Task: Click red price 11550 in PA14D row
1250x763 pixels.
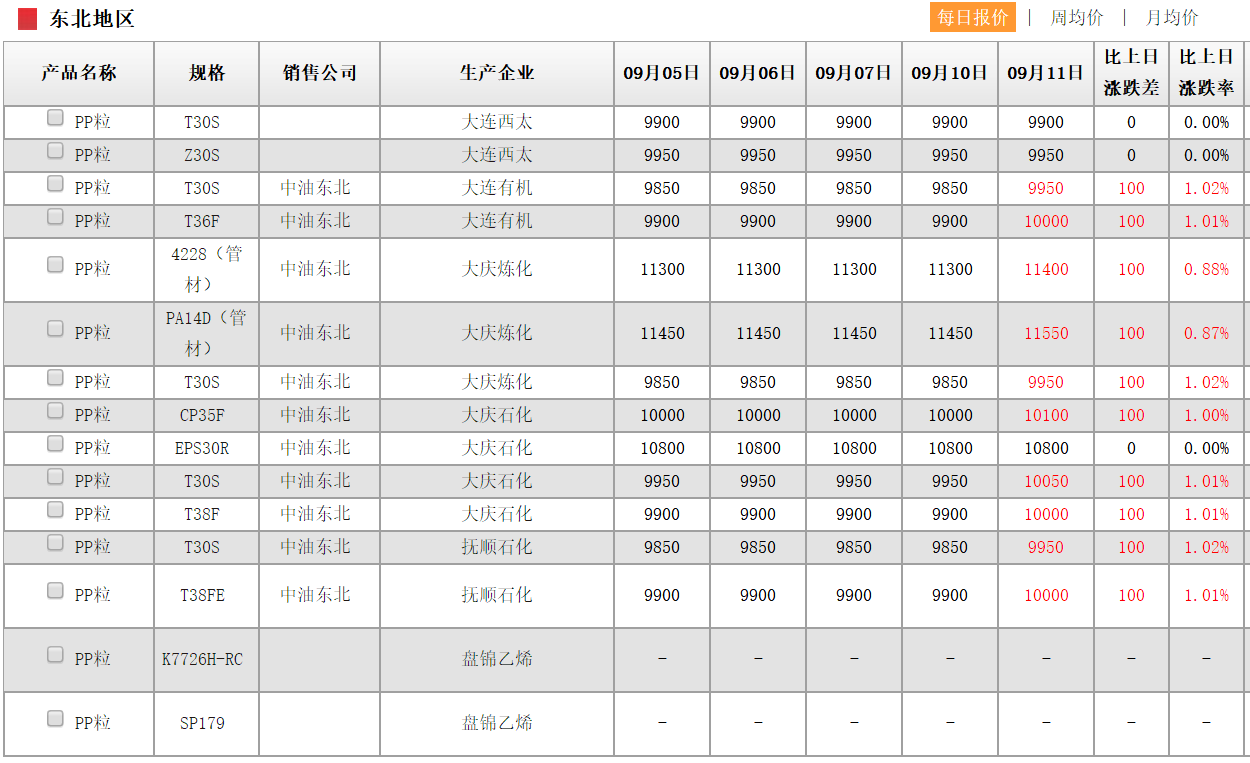Action: pos(1046,334)
